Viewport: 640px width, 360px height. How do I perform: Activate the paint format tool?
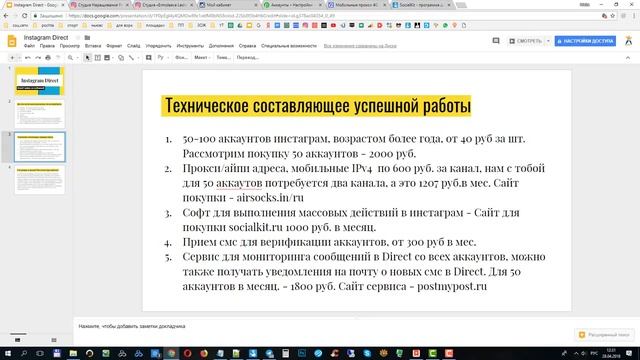click(x=58, y=58)
